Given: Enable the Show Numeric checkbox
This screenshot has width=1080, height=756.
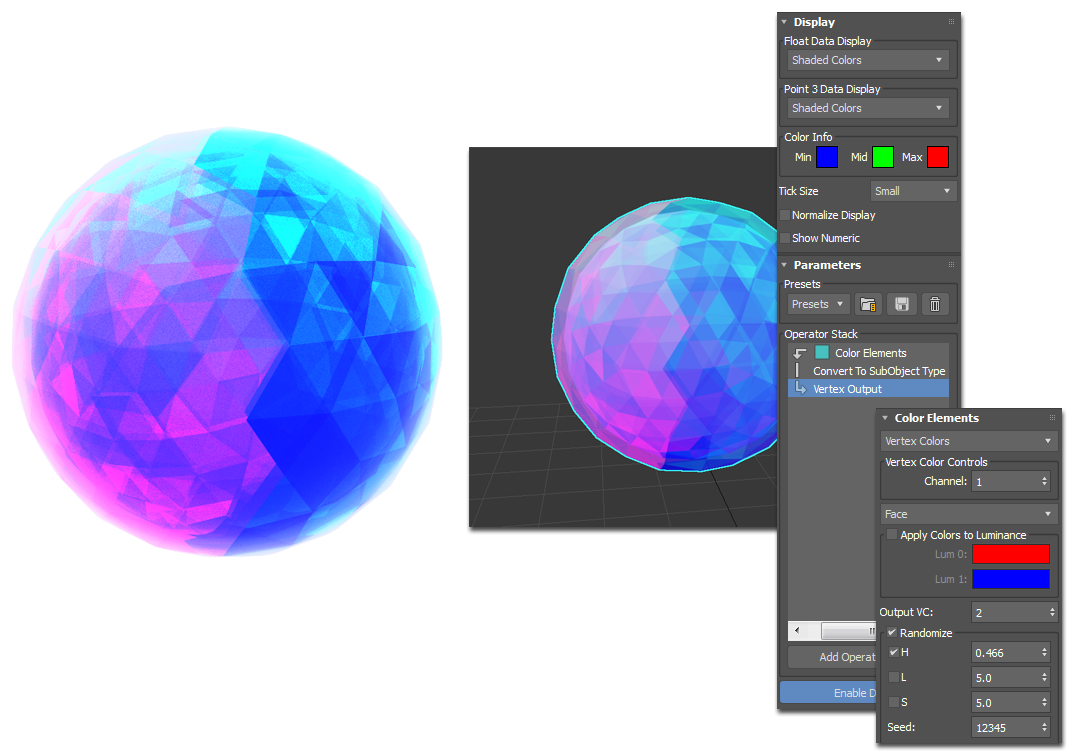Looking at the screenshot, I should 785,238.
